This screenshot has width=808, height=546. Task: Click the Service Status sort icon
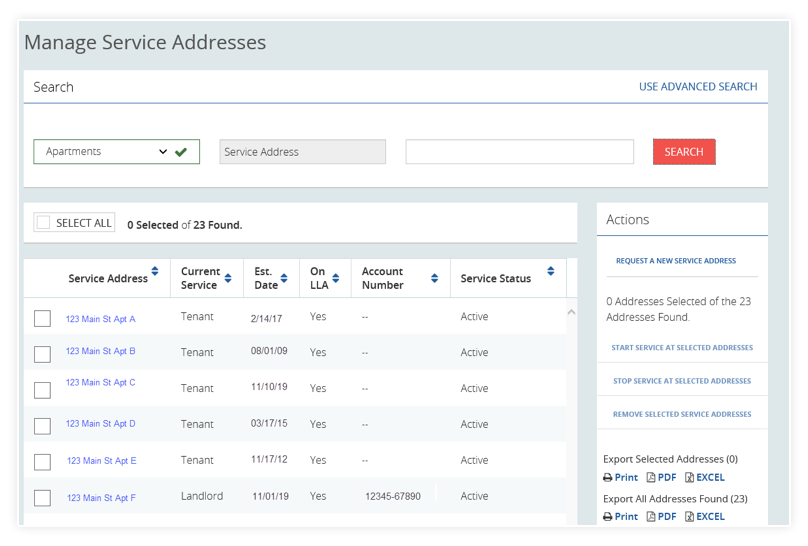click(x=550, y=272)
